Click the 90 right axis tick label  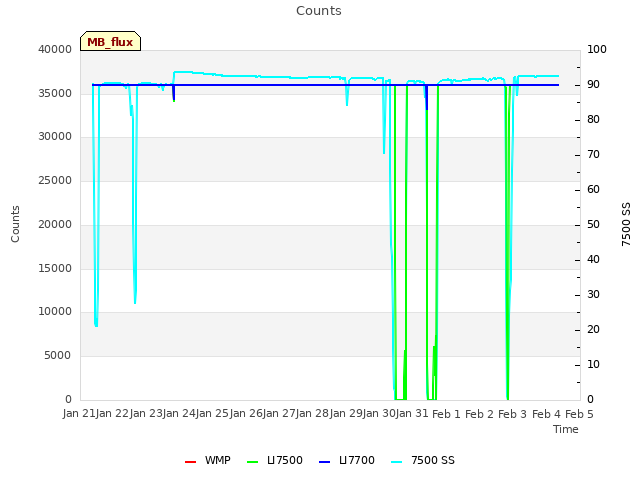point(593,84)
